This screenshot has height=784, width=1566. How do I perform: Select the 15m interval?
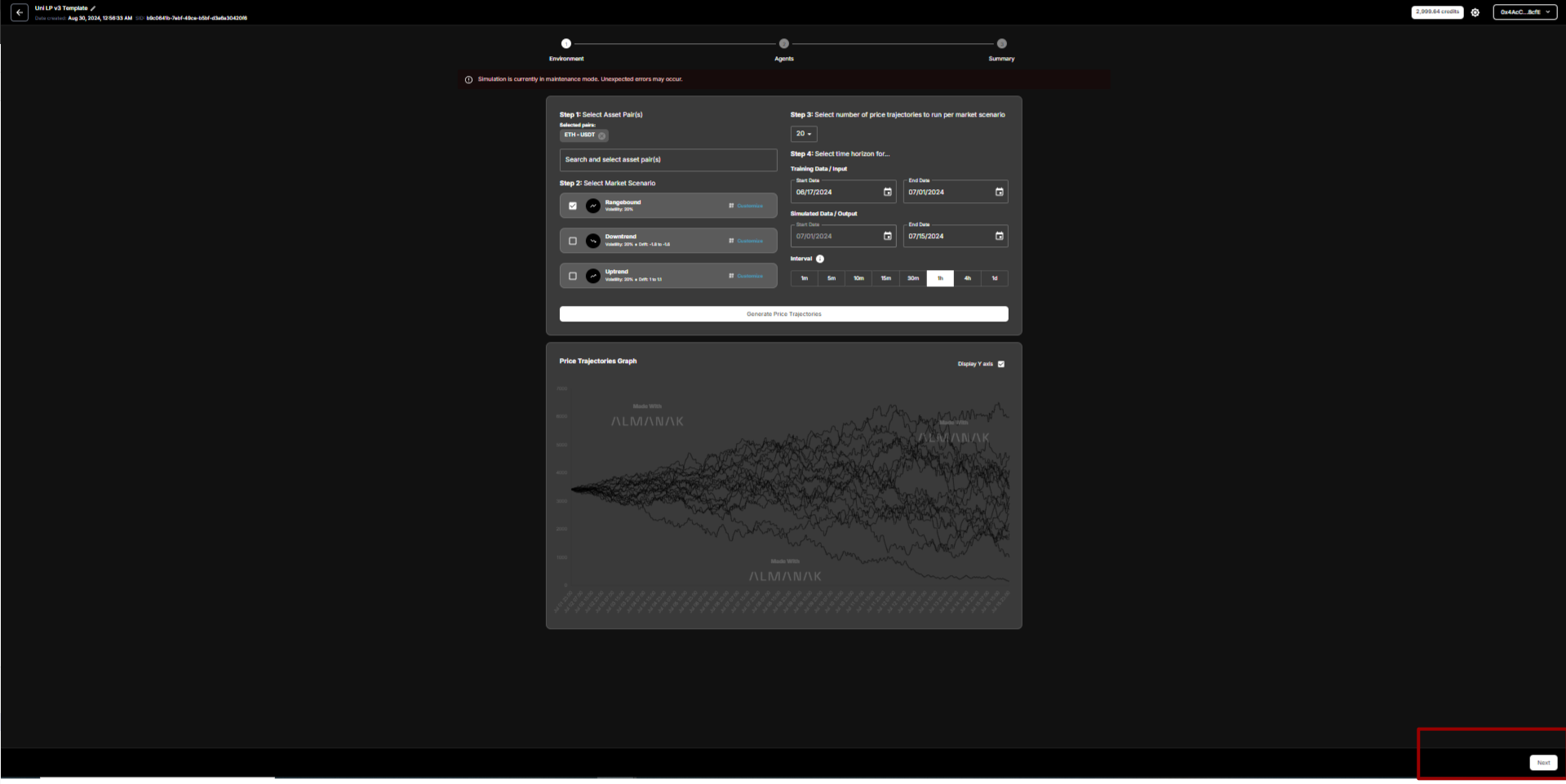coord(885,278)
